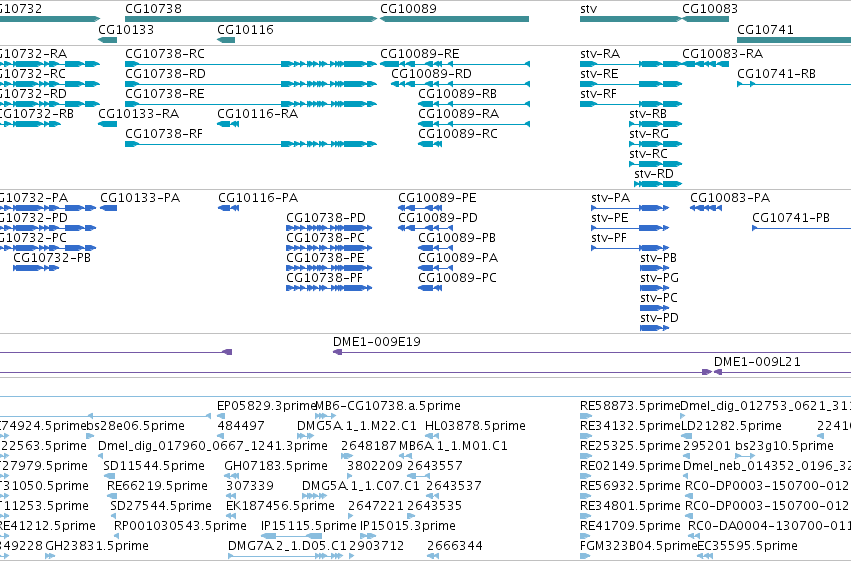This screenshot has height=561, width=851.
Task: Select protein CG10732-PB
Action: pyautogui.click(x=36, y=269)
